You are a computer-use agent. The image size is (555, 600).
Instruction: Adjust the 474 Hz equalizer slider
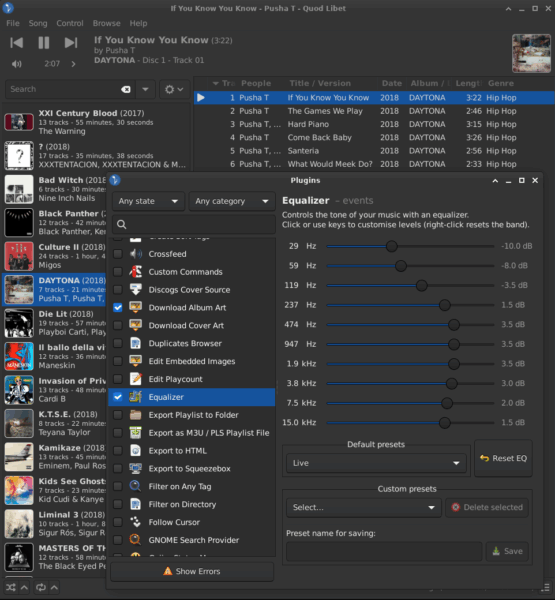[410, 324]
